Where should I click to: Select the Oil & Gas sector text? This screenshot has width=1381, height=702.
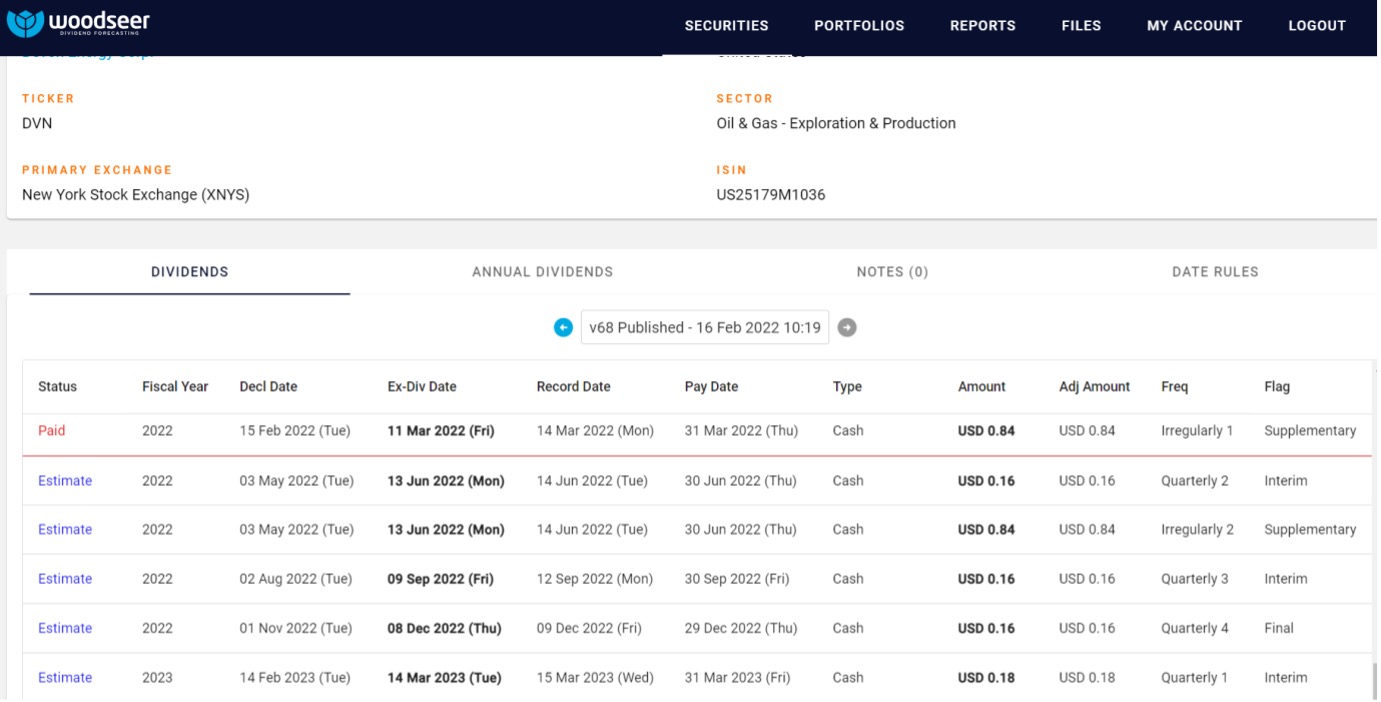[836, 124]
